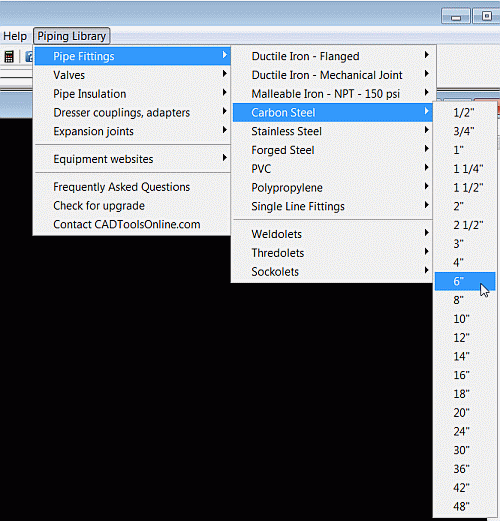Maximize the application window

coord(486,16)
